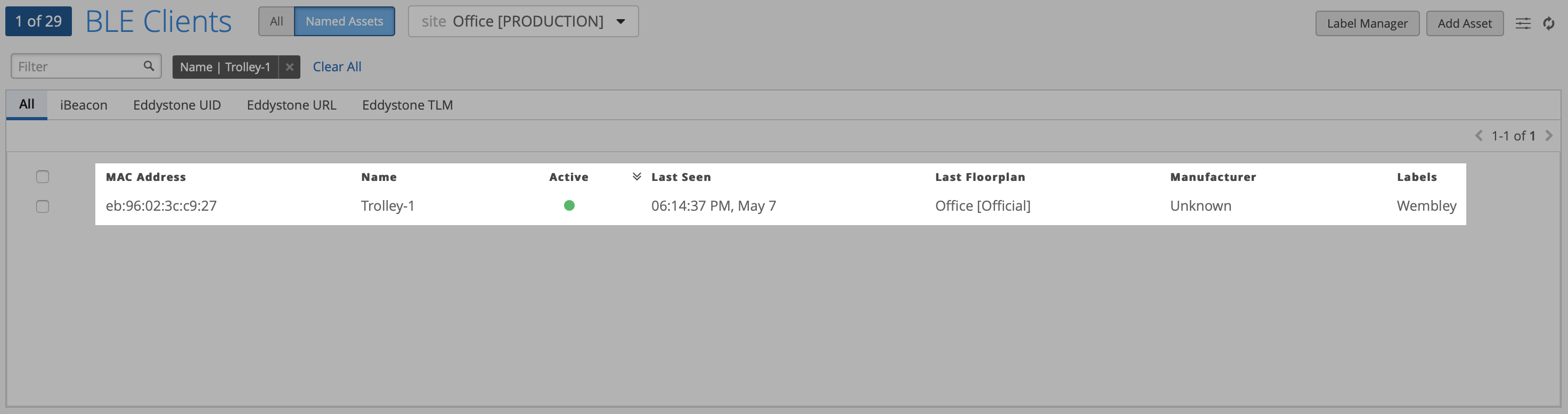Remove the Name Trolley-1 filter chip
1568x414 pixels.
tap(290, 67)
